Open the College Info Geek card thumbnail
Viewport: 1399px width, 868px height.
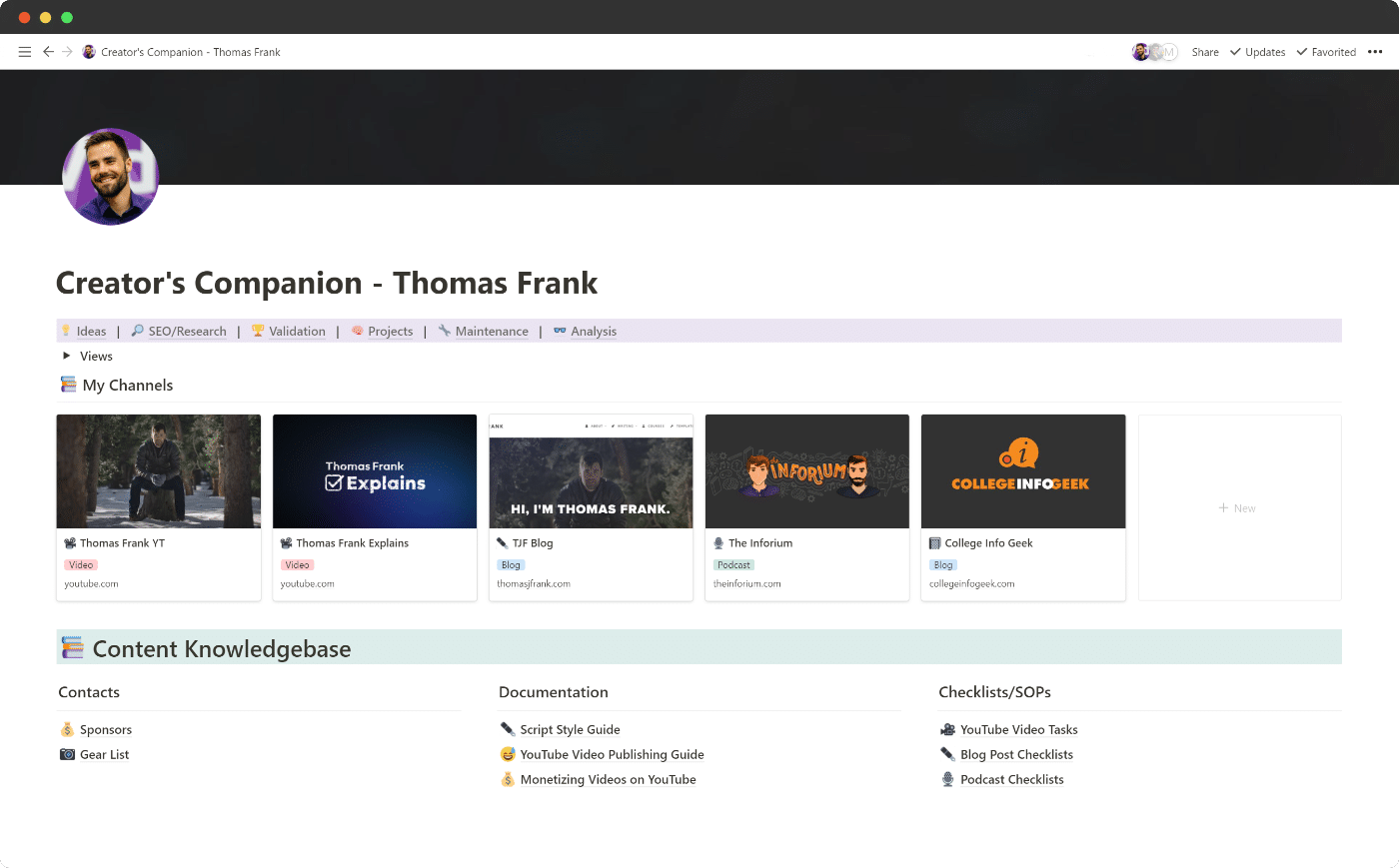point(1023,471)
